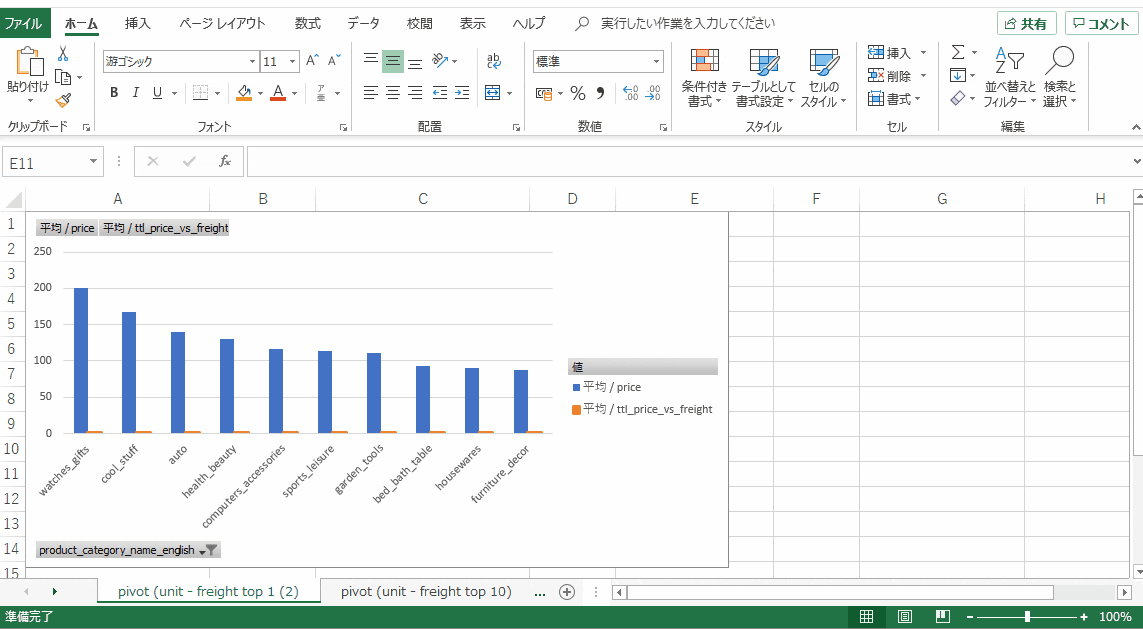Switch to Page Layout view in status bar
This screenshot has width=1143, height=629.
click(x=904, y=616)
